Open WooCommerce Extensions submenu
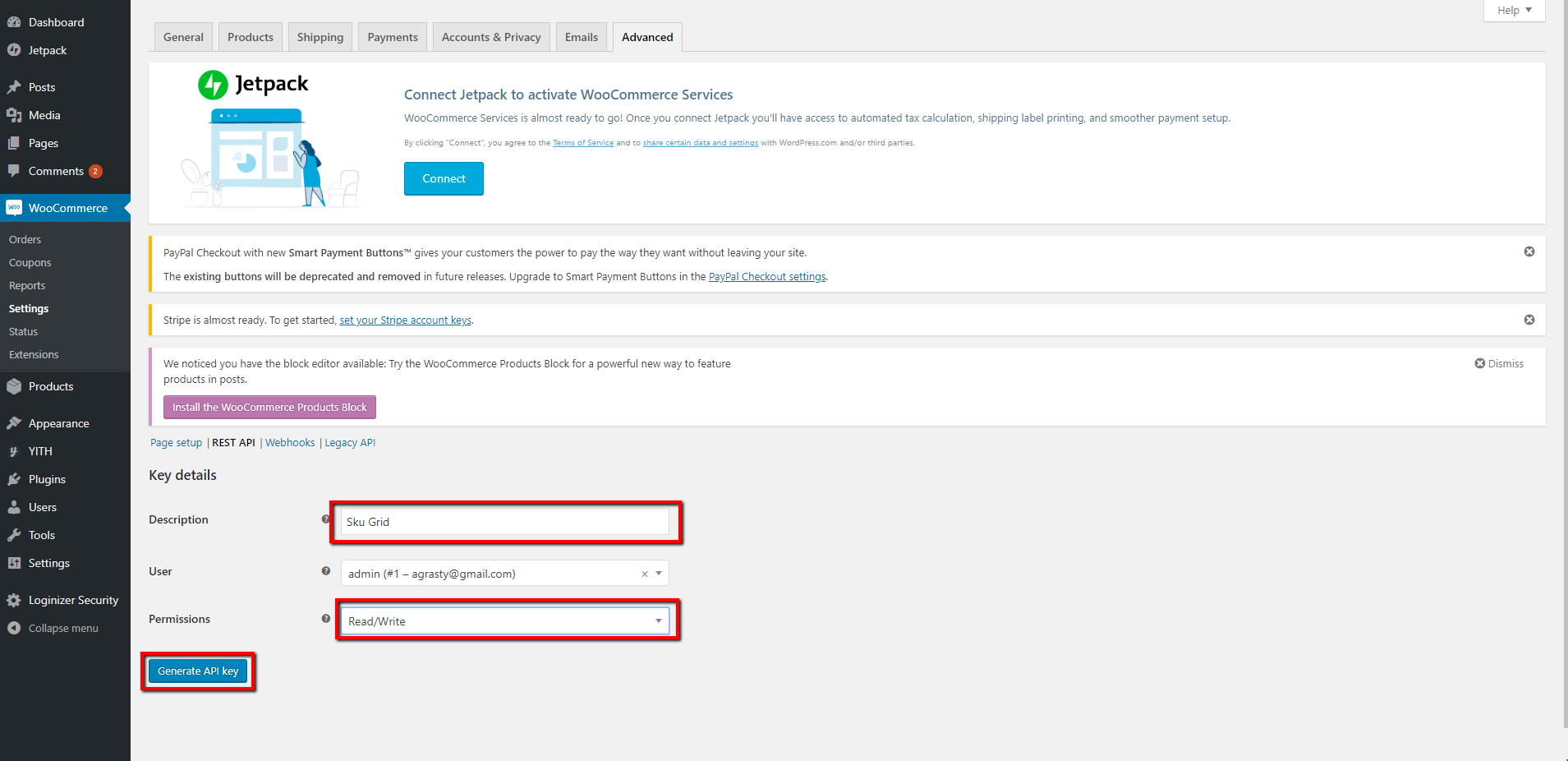 (x=34, y=354)
